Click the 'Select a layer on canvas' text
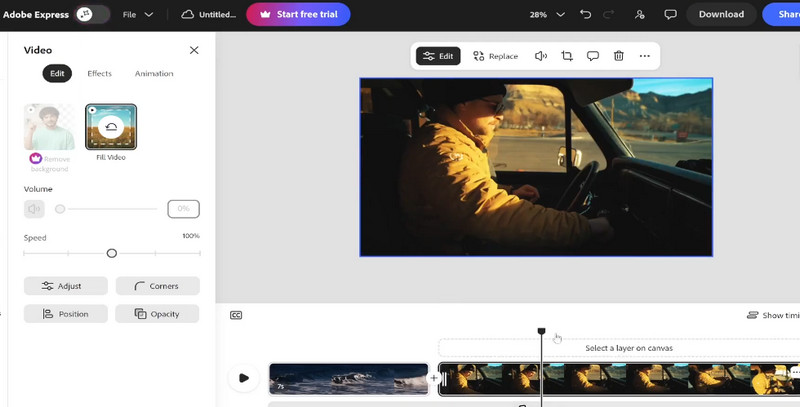 [629, 348]
